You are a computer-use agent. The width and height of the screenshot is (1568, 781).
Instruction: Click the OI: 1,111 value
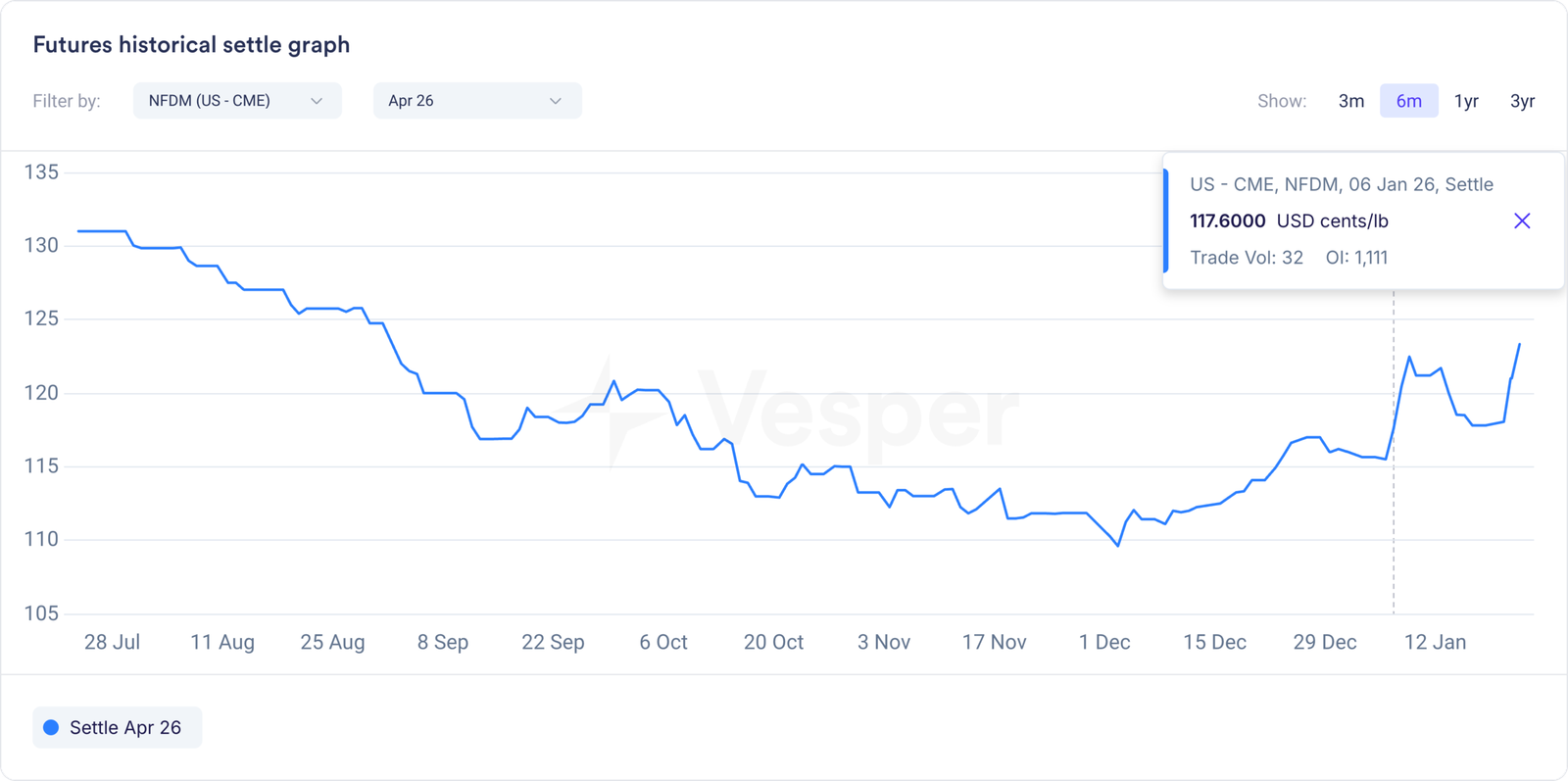pyautogui.click(x=1356, y=258)
